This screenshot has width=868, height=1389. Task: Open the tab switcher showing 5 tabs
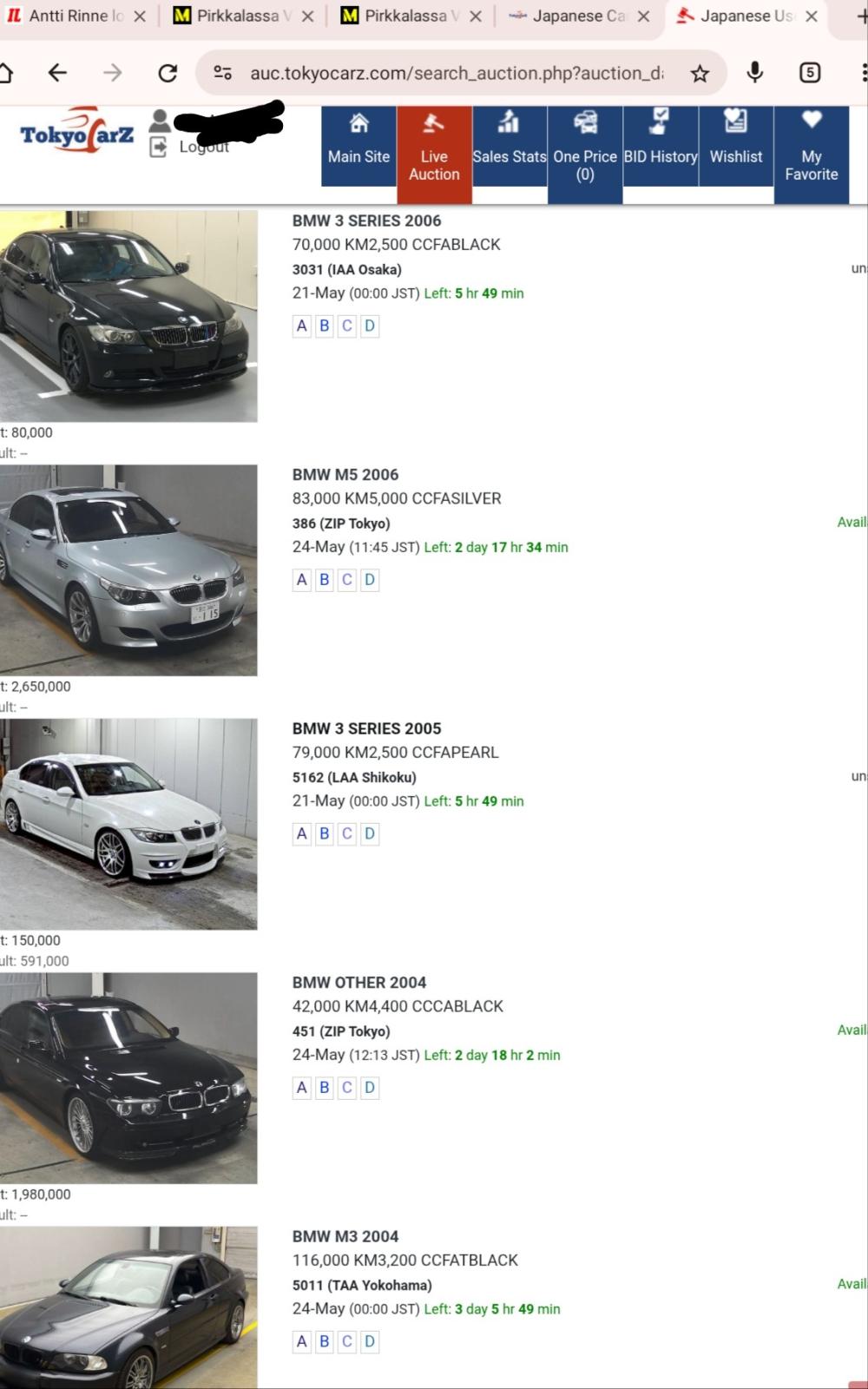810,74
